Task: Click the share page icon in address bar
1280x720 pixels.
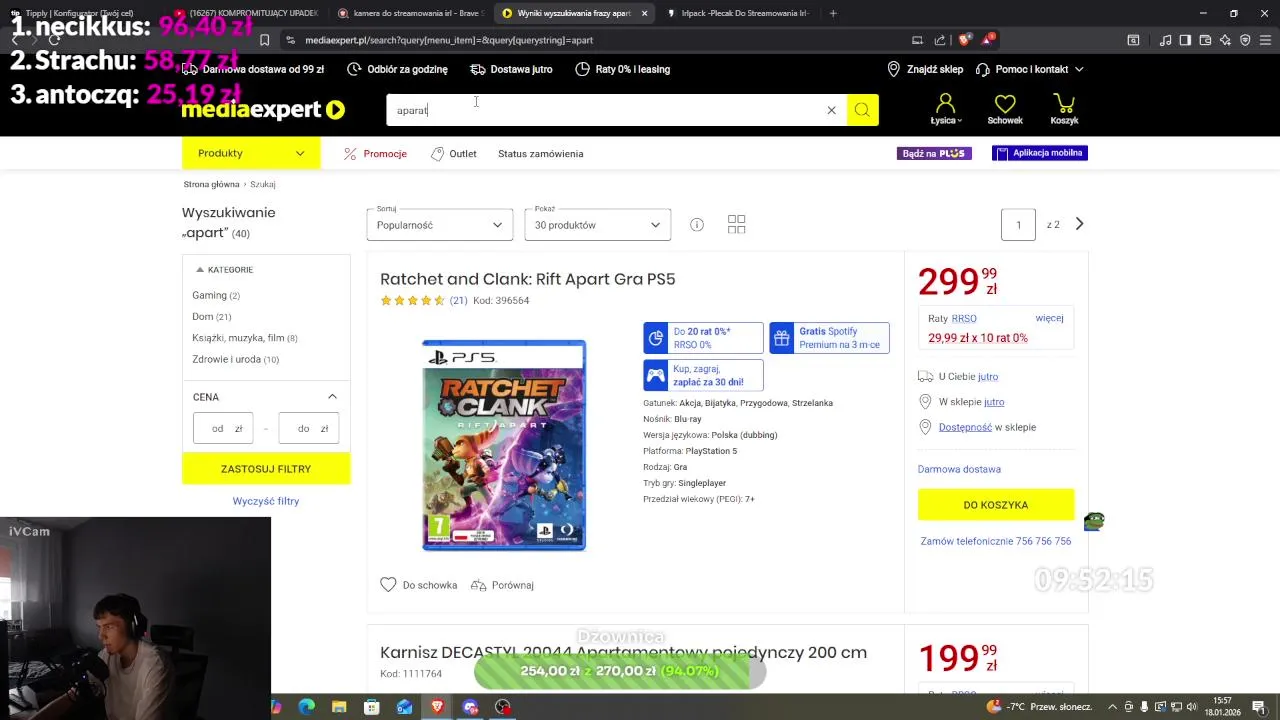Action: [940, 40]
